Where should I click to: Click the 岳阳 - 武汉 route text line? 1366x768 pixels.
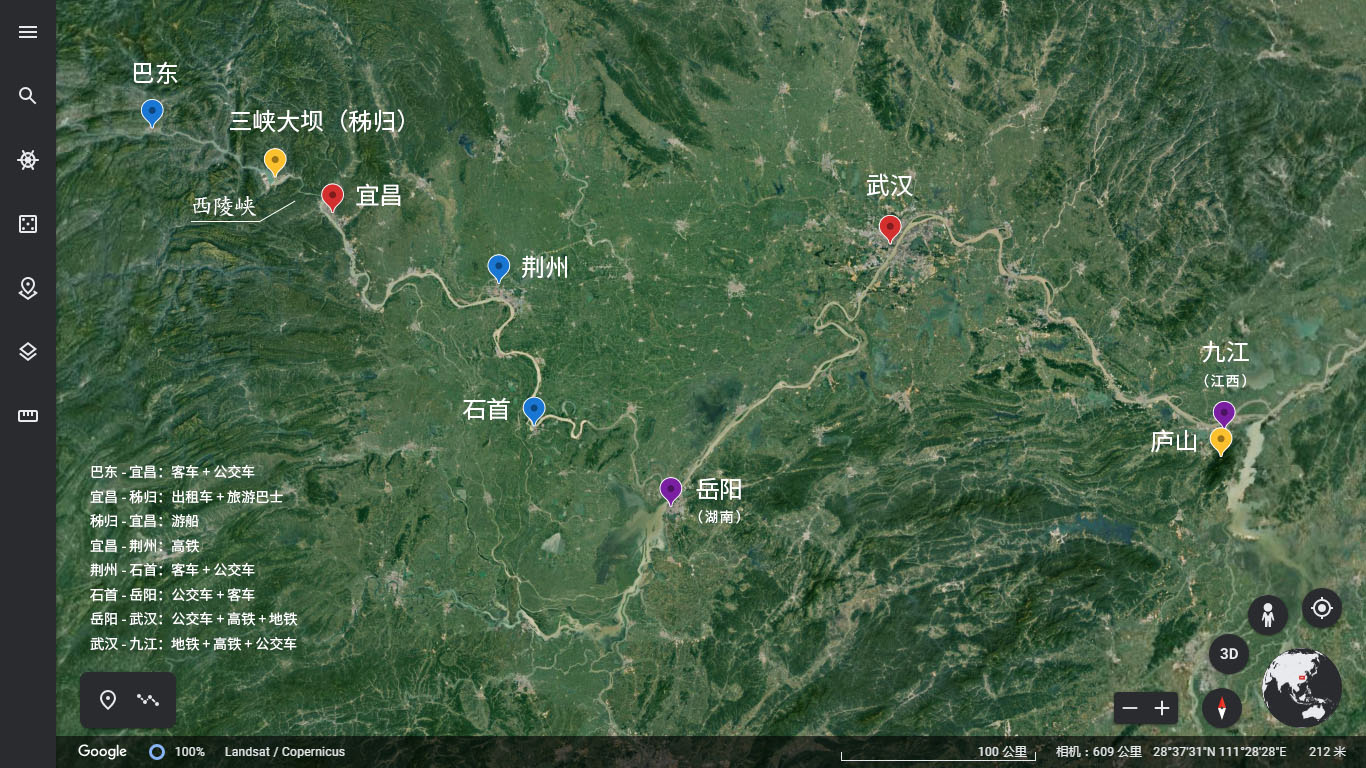[x=194, y=619]
